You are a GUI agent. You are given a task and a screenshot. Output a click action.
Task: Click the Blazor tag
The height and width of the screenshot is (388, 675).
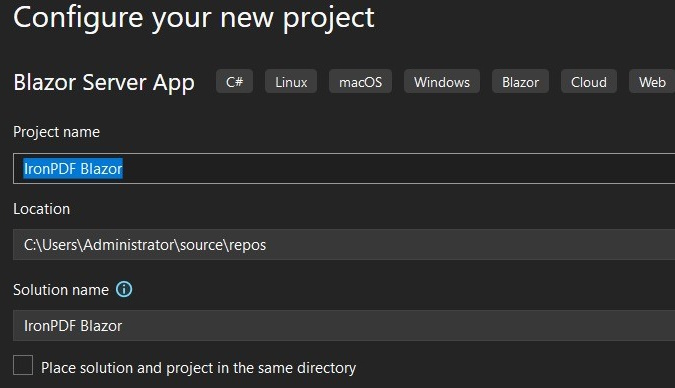click(x=520, y=81)
